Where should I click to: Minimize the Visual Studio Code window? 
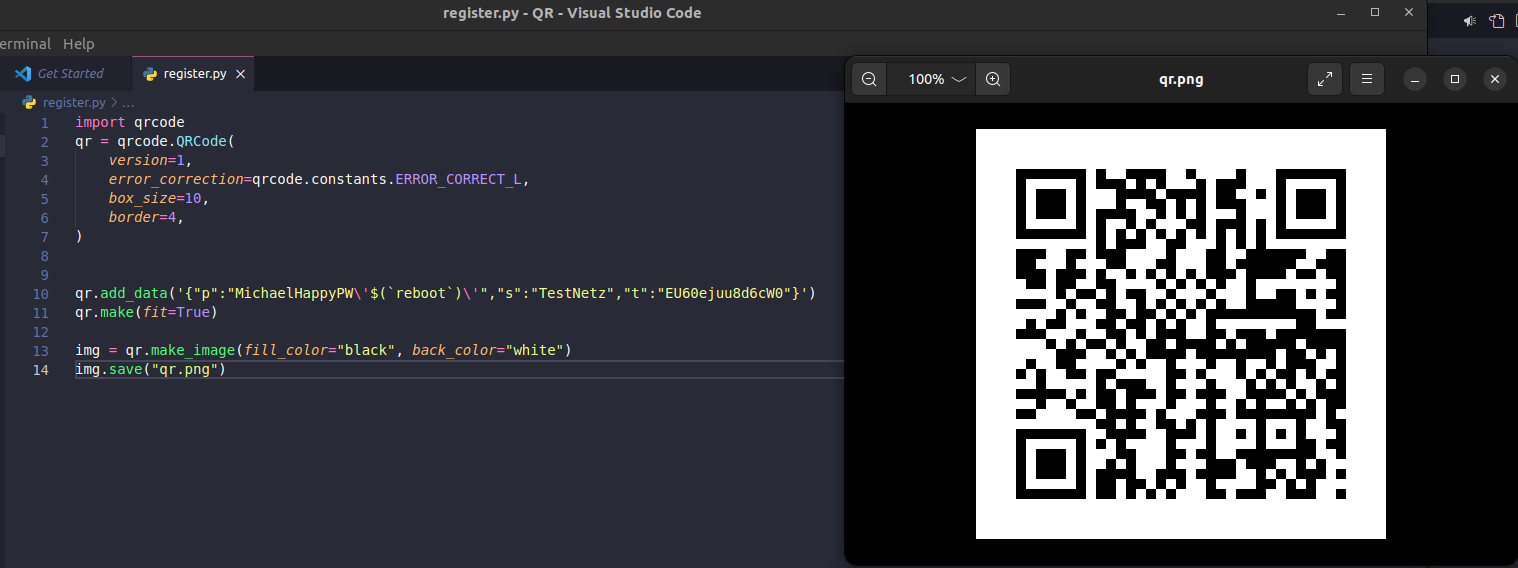click(1340, 12)
